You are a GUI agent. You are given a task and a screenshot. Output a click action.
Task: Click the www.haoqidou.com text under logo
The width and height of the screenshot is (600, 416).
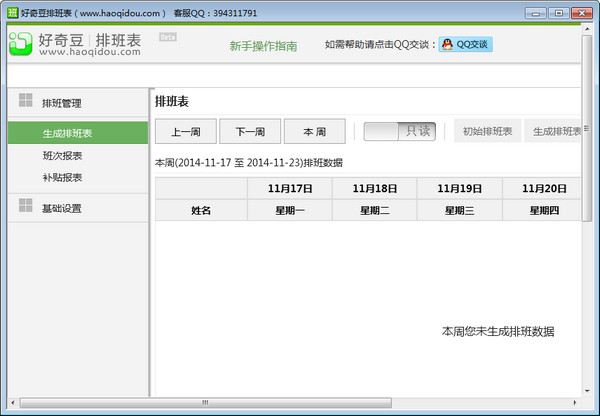pos(90,52)
